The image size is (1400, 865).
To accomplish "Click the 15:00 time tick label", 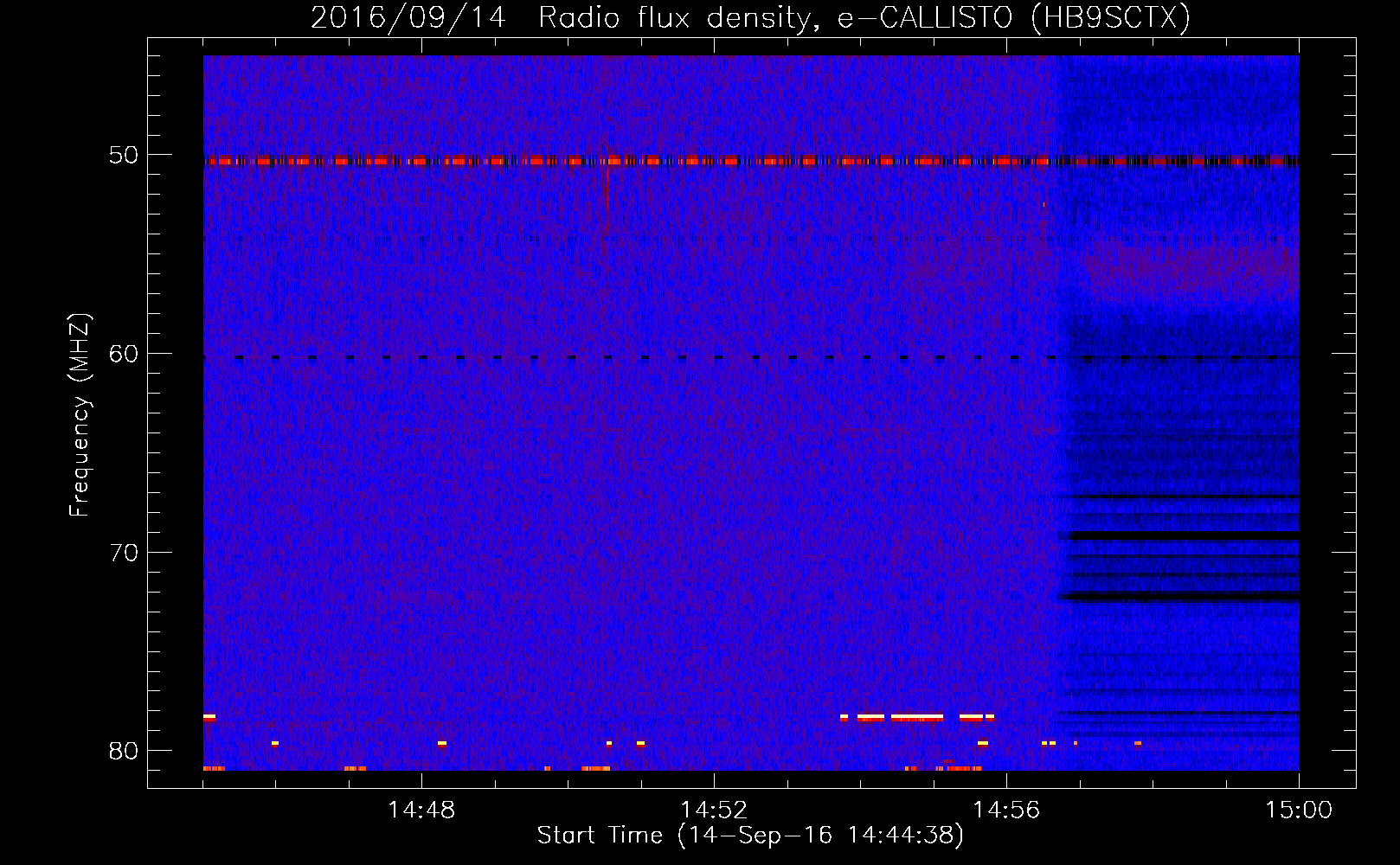I will 1299,810.
